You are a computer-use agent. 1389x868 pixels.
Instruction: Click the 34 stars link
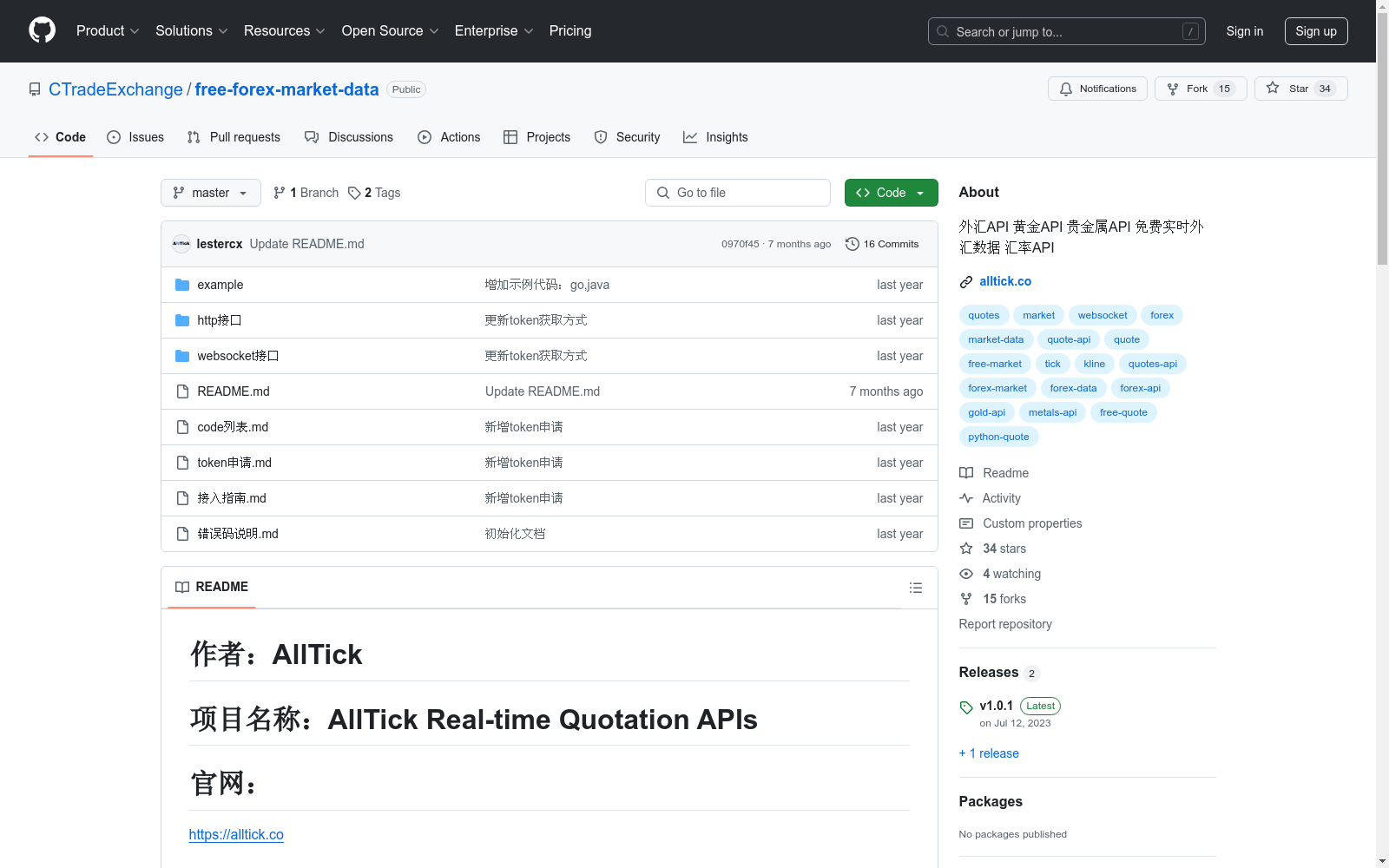pos(1004,549)
